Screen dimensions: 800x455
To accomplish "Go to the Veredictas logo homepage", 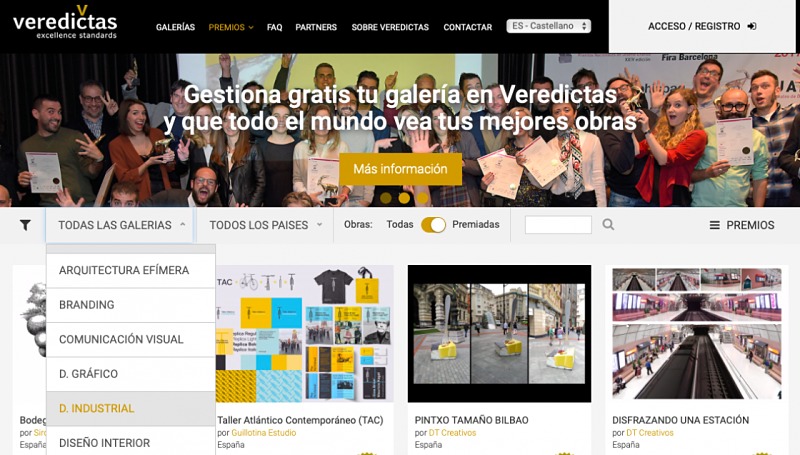I will click(65, 23).
